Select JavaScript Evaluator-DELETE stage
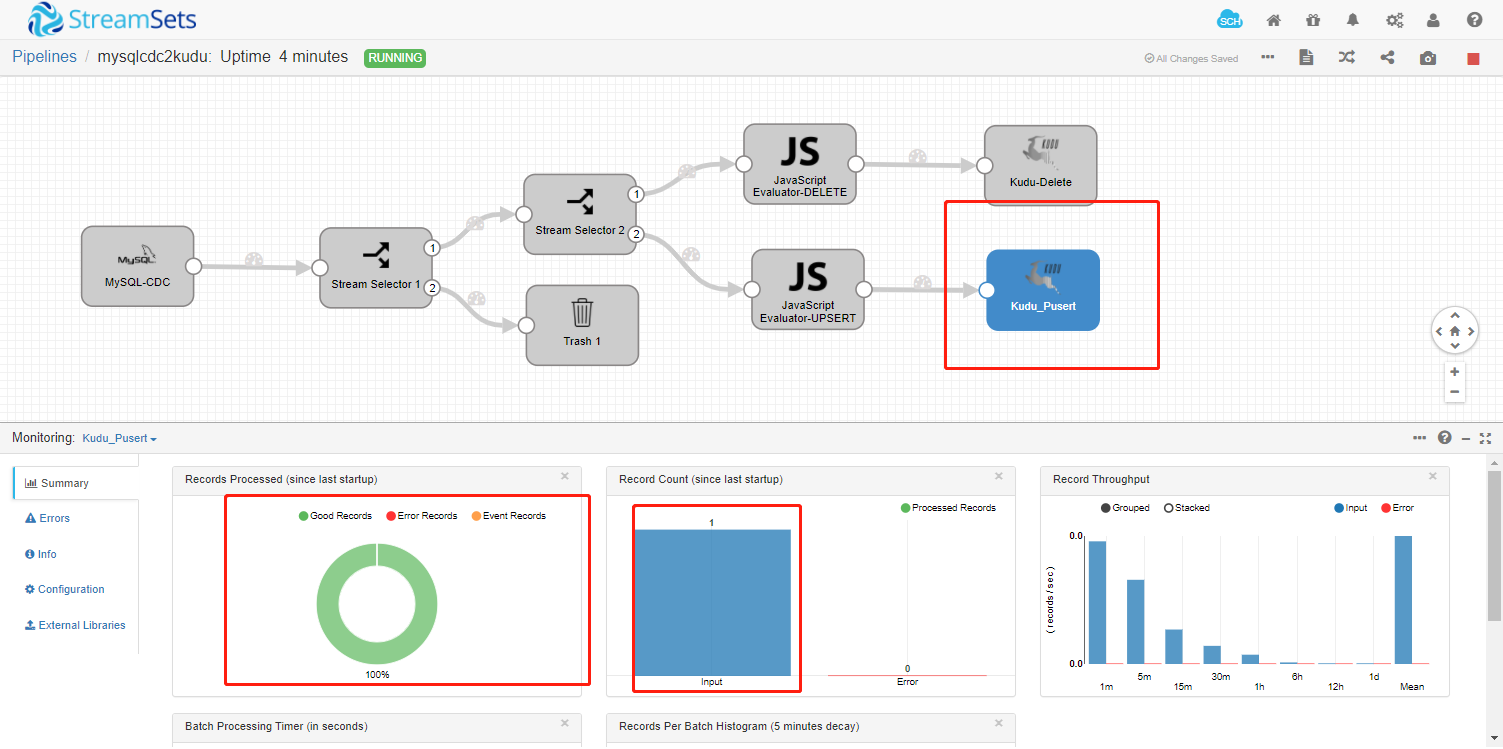 tap(800, 164)
